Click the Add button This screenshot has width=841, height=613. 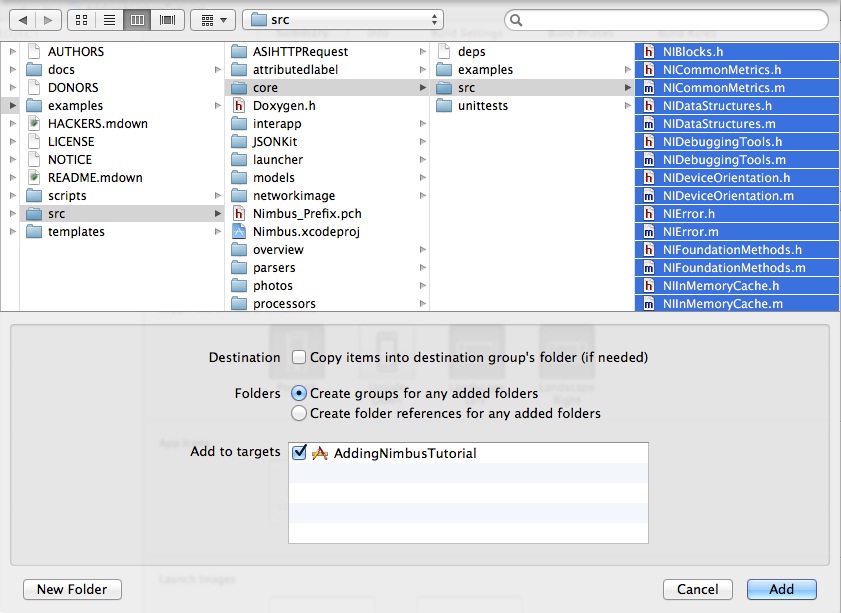coord(781,589)
